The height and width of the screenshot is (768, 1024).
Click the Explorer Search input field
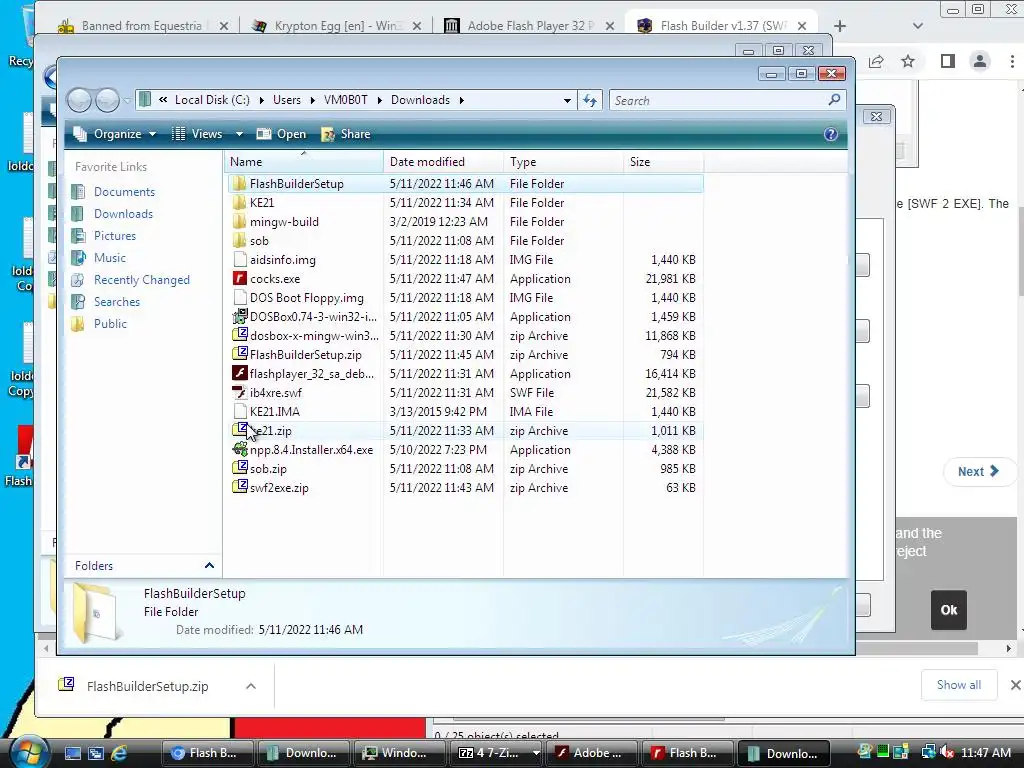(x=728, y=100)
